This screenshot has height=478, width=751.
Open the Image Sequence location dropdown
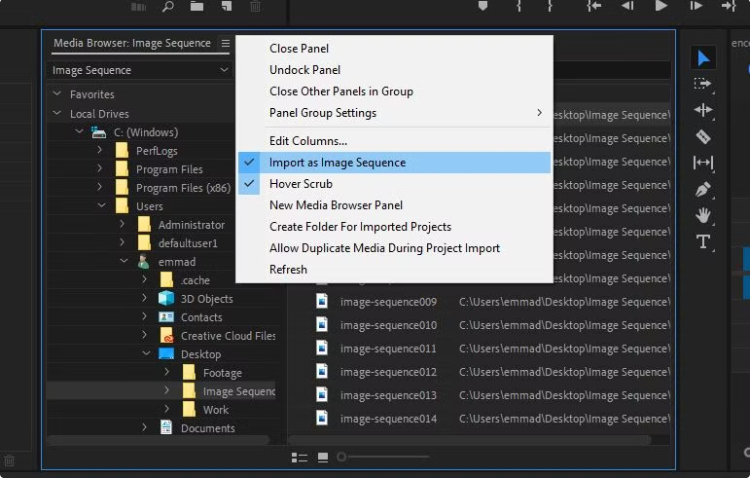click(x=140, y=70)
